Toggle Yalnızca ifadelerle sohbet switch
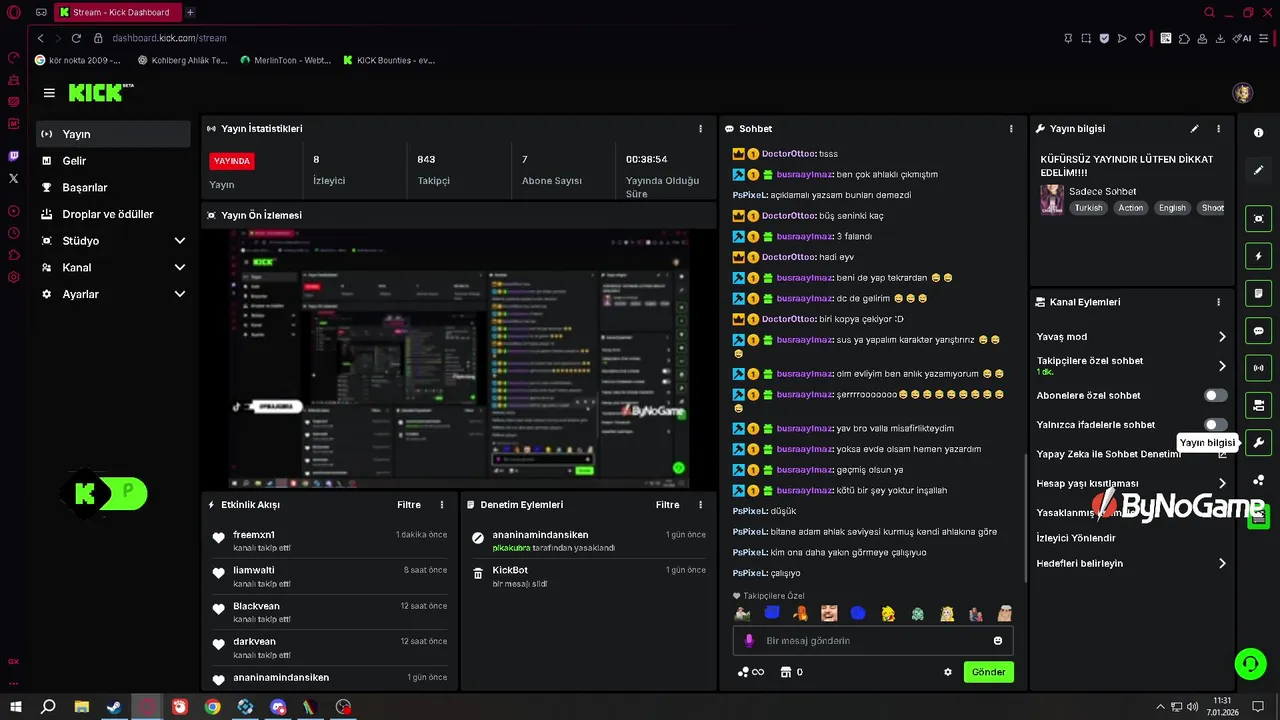 point(1215,425)
